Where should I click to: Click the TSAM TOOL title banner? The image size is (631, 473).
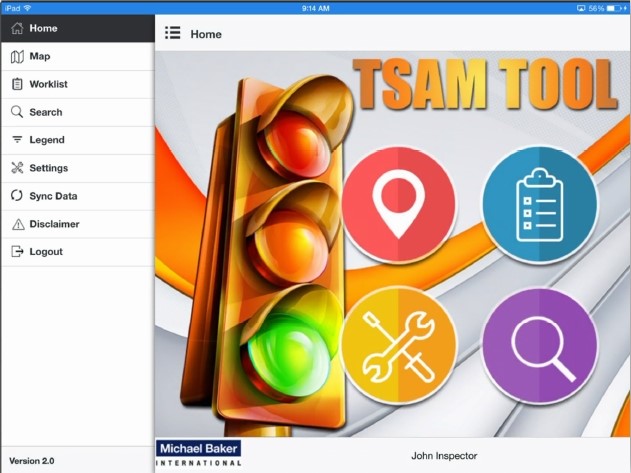click(483, 84)
